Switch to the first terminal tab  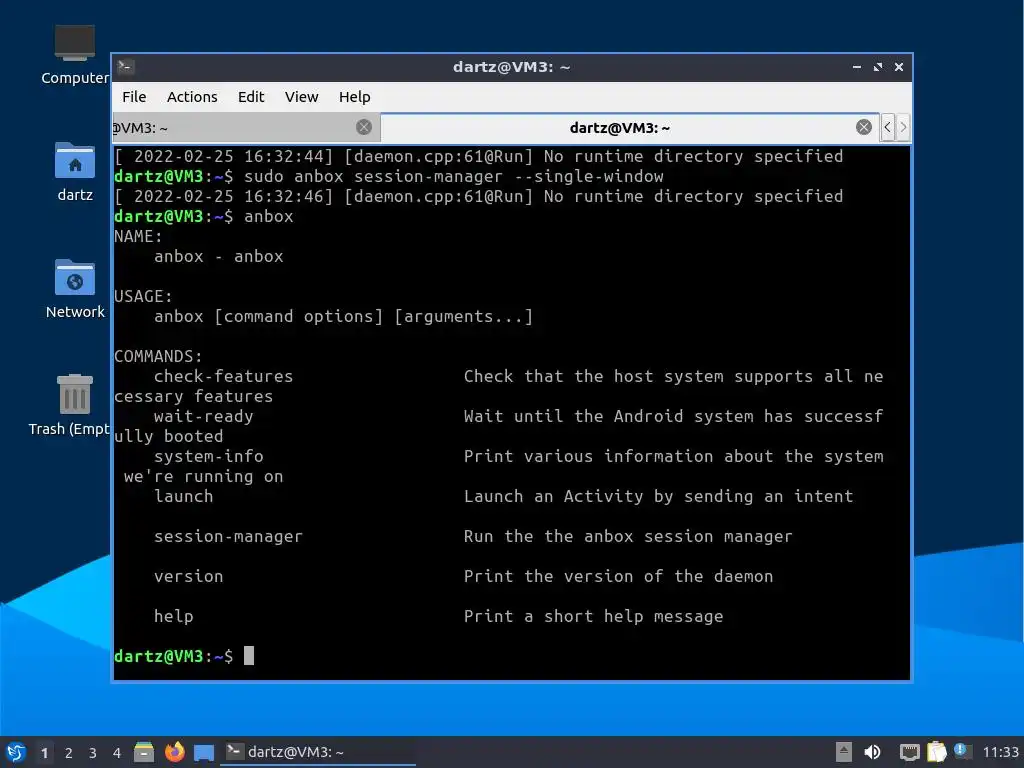245,128
